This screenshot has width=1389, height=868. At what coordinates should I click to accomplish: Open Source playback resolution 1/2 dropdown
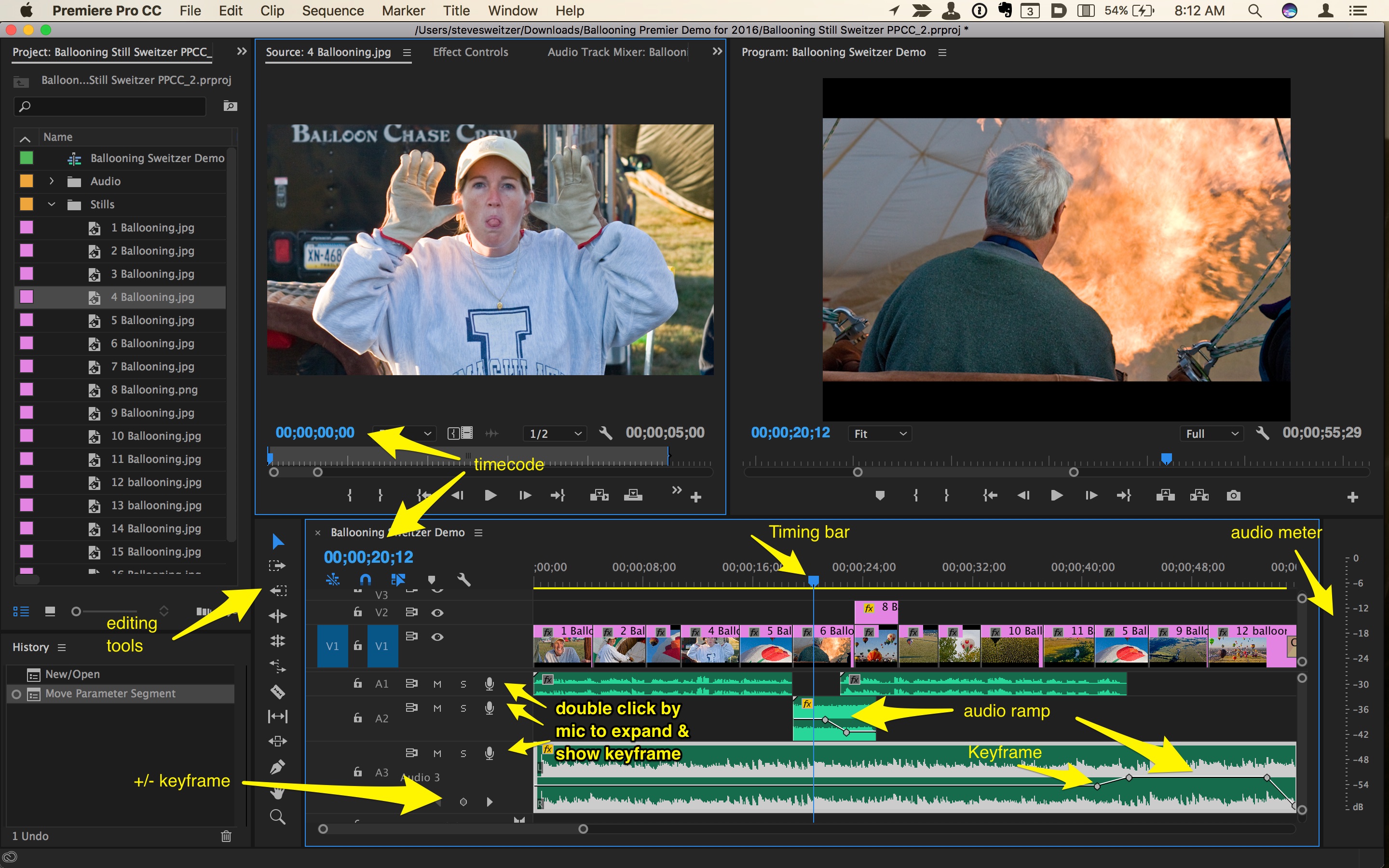click(555, 434)
